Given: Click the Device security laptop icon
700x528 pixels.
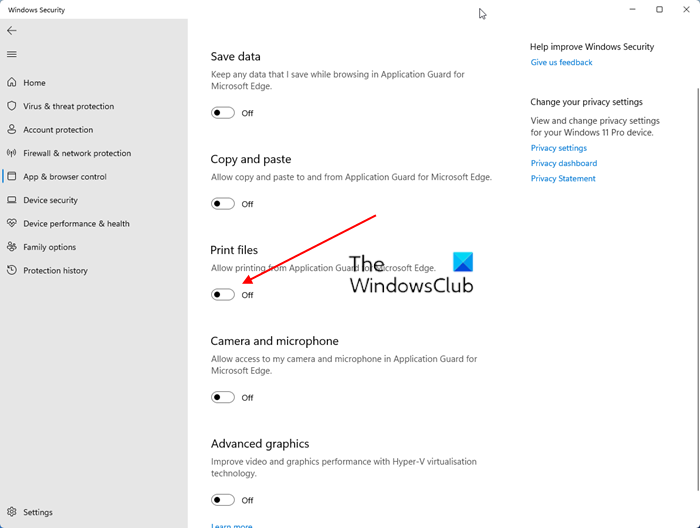Looking at the screenshot, I should (x=12, y=200).
